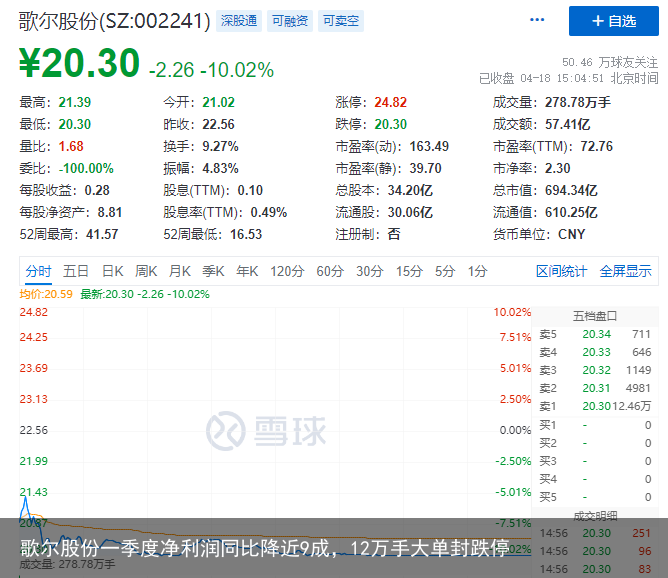Select the 卖3 order row at 20.32
The width and height of the screenshot is (668, 578).
point(595,370)
